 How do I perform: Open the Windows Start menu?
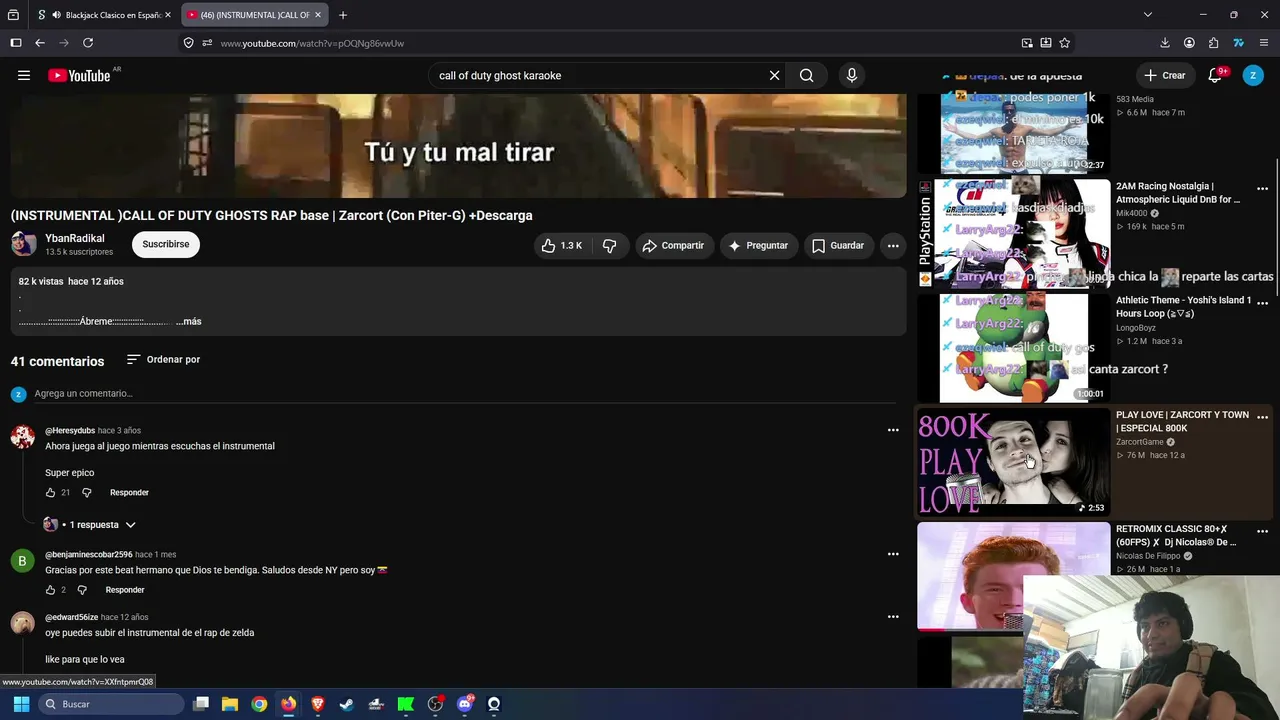(x=21, y=704)
